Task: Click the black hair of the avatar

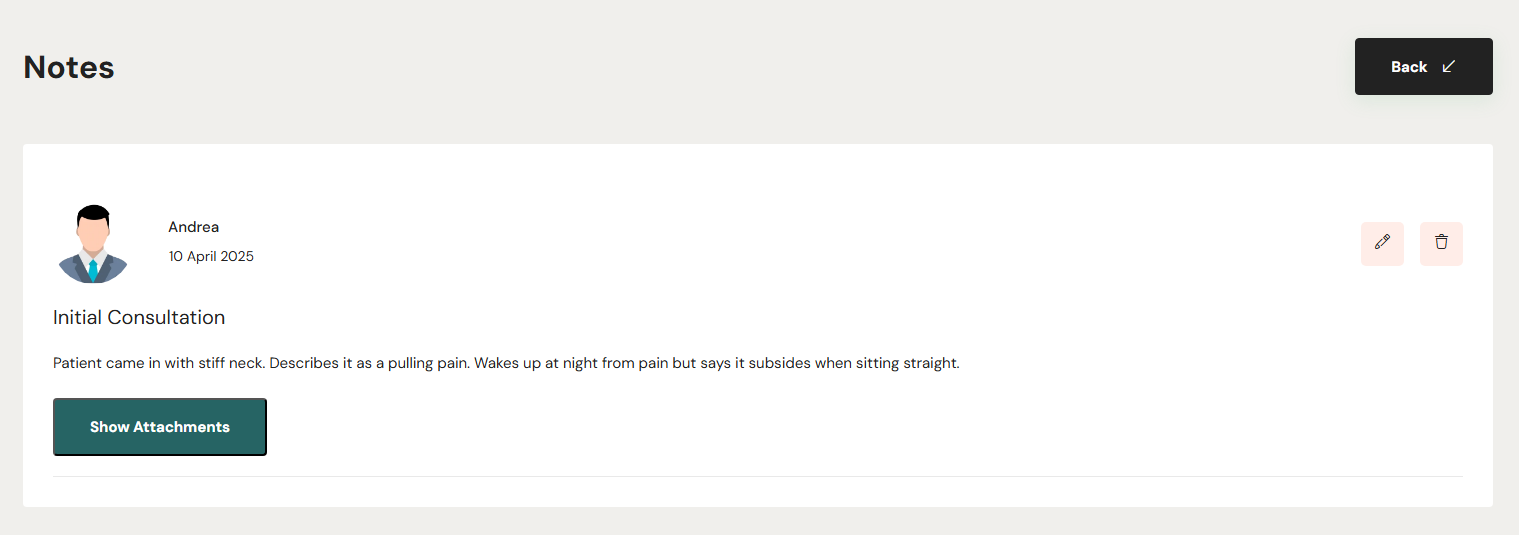Action: (93, 213)
